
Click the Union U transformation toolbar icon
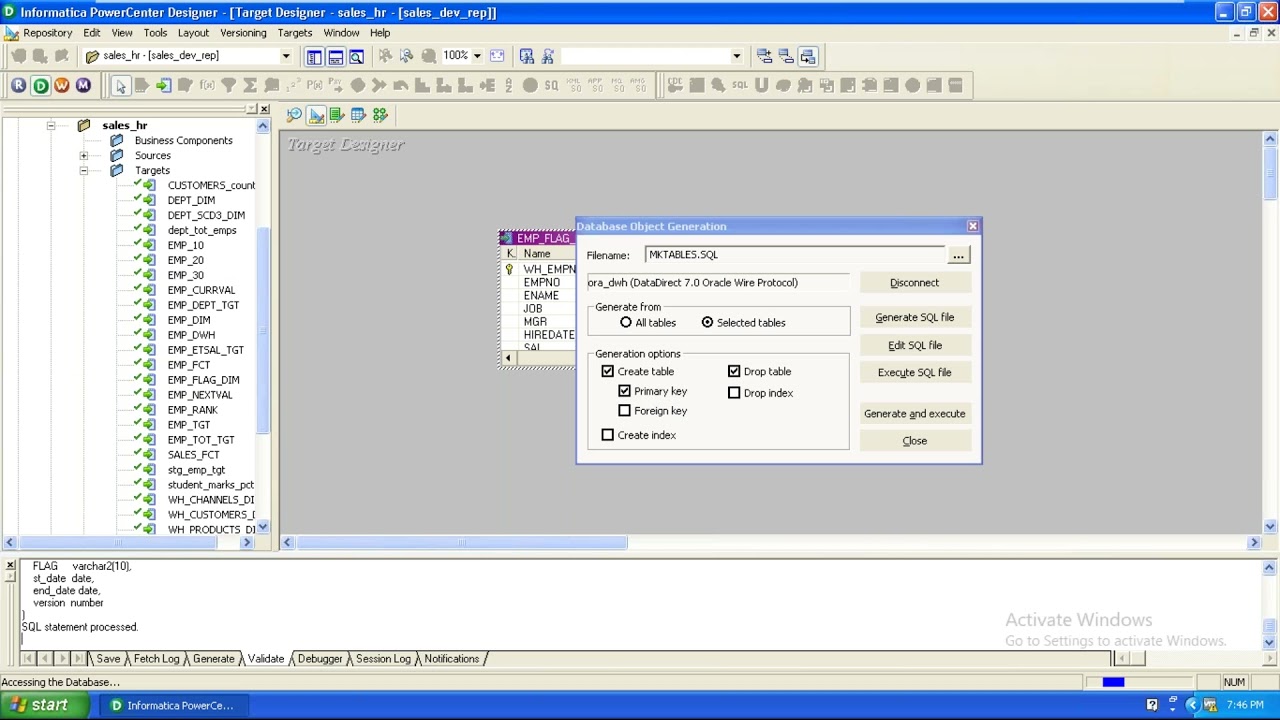(762, 86)
